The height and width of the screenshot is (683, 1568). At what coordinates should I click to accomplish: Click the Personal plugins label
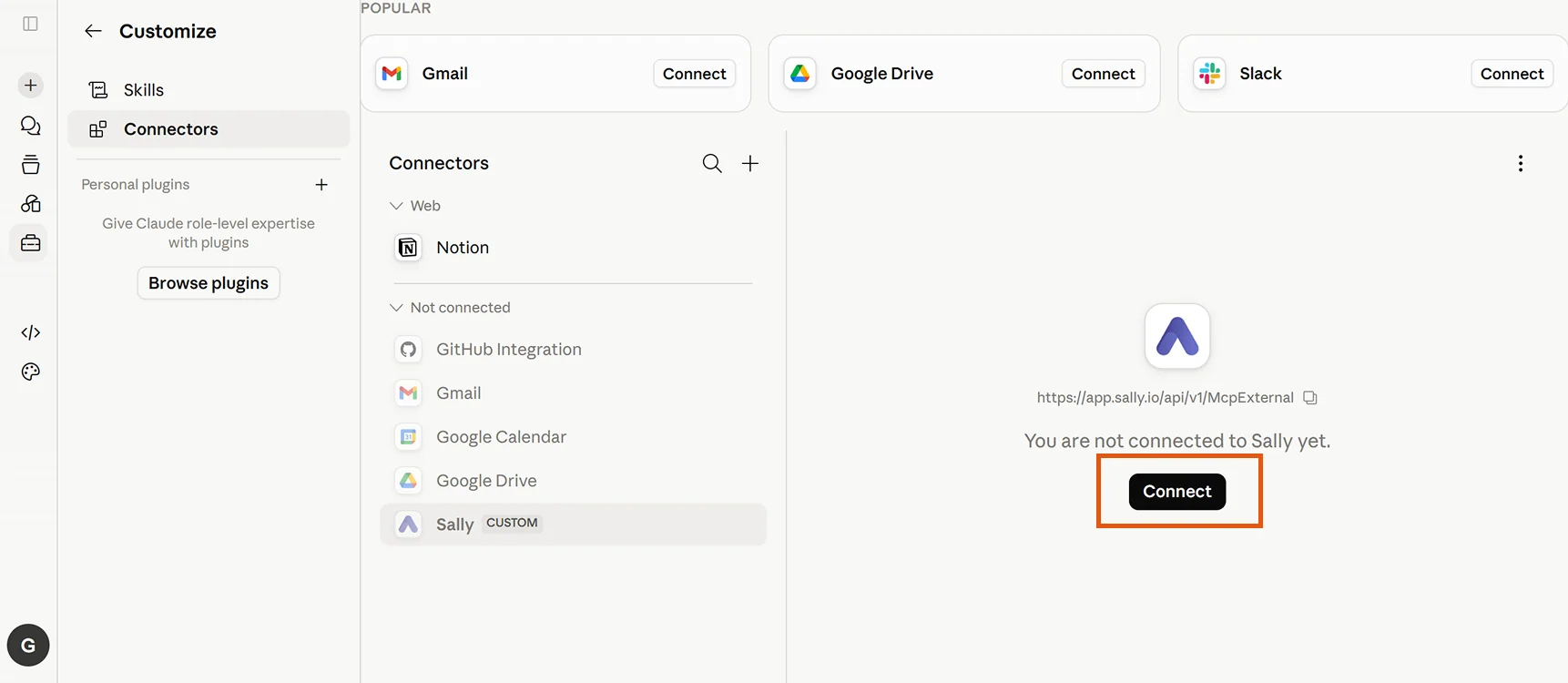click(136, 185)
